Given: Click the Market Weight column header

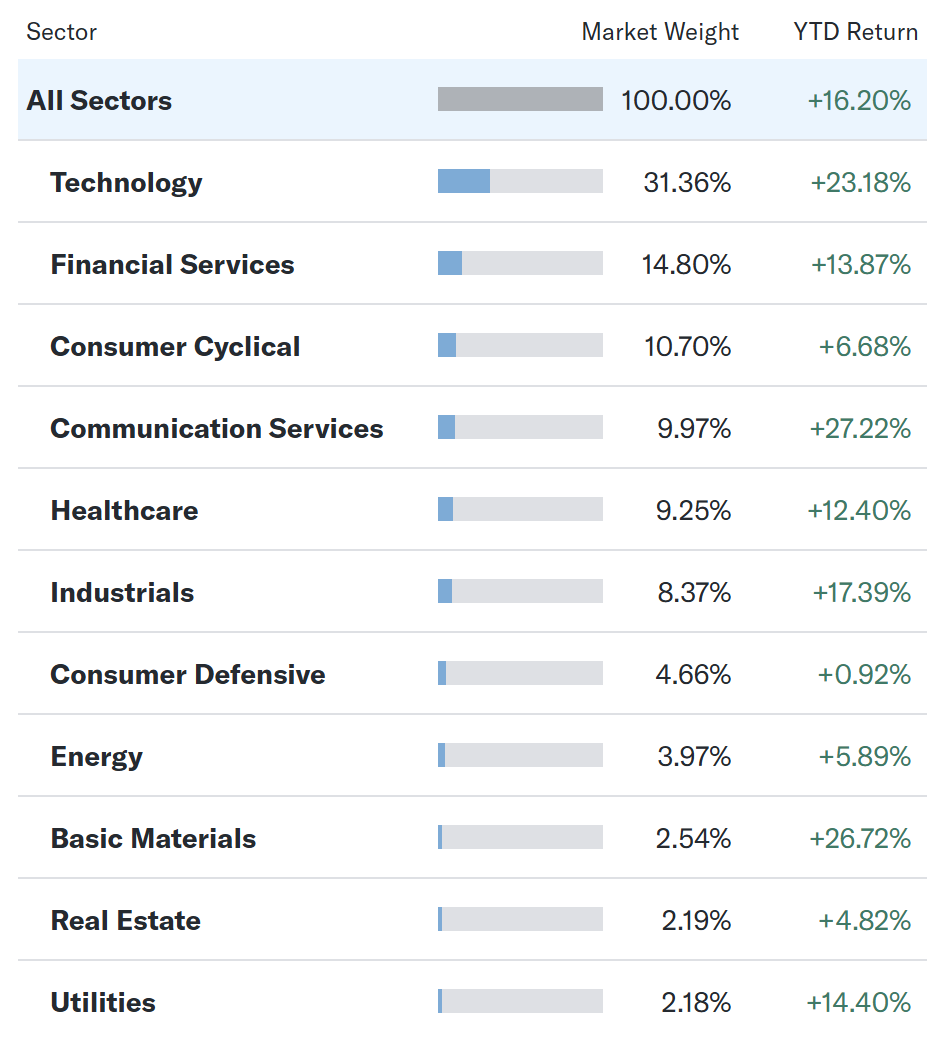Looking at the screenshot, I should point(660,32).
